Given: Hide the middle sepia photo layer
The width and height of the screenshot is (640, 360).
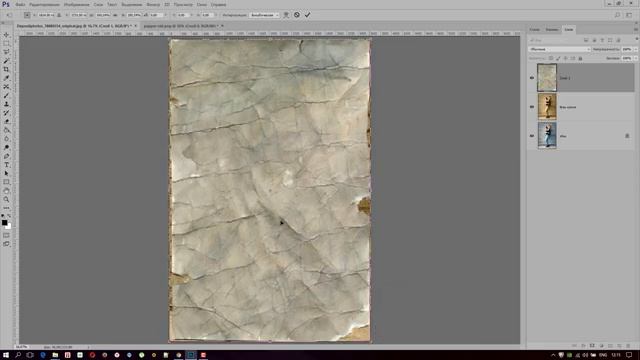Looking at the screenshot, I should coord(532,107).
